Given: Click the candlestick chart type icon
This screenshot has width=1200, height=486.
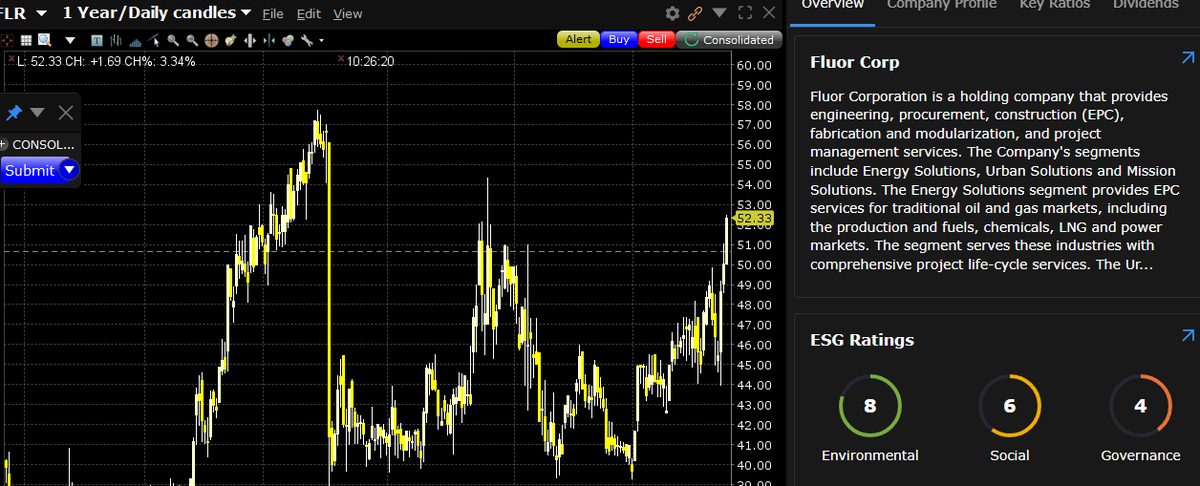Looking at the screenshot, I should pos(116,40).
